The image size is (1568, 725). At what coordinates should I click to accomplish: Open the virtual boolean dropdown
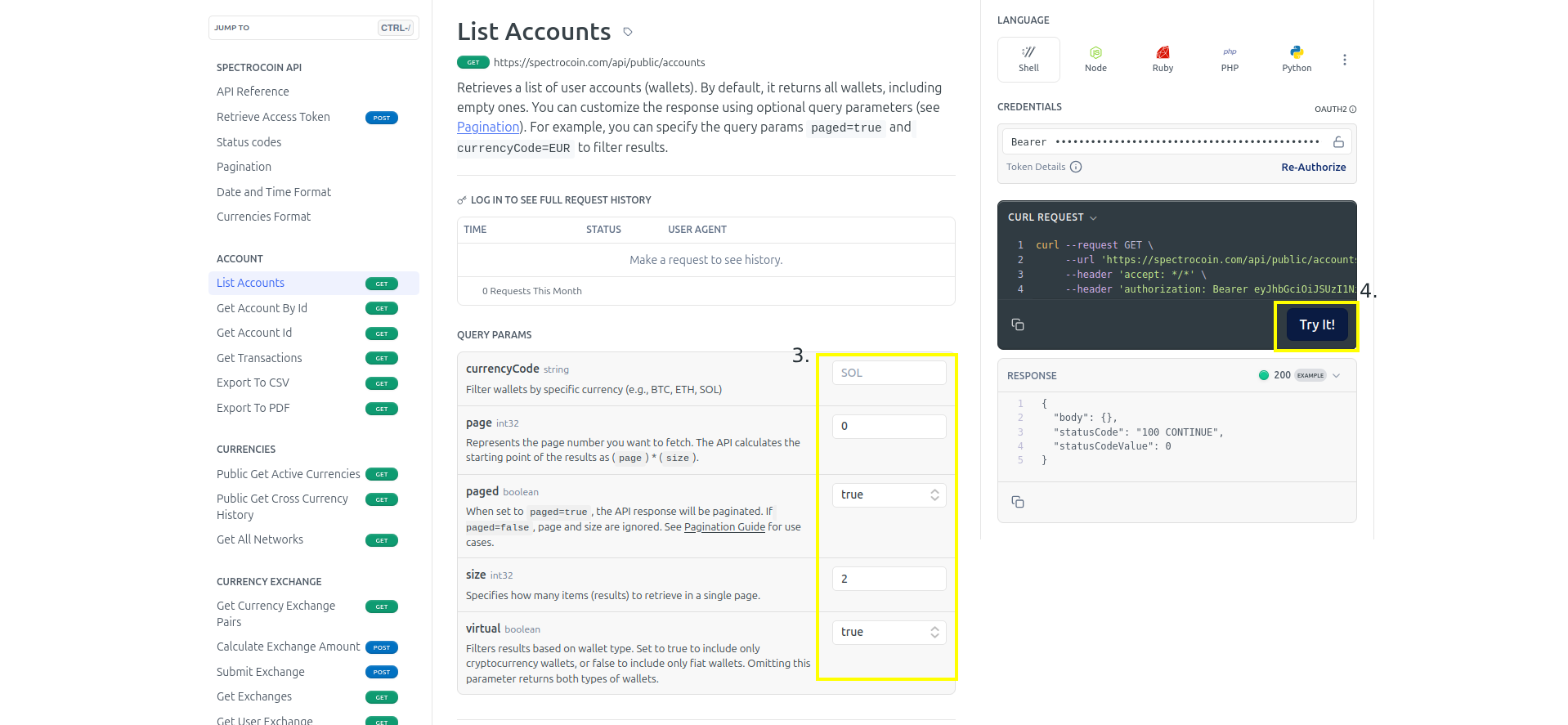tap(889, 632)
